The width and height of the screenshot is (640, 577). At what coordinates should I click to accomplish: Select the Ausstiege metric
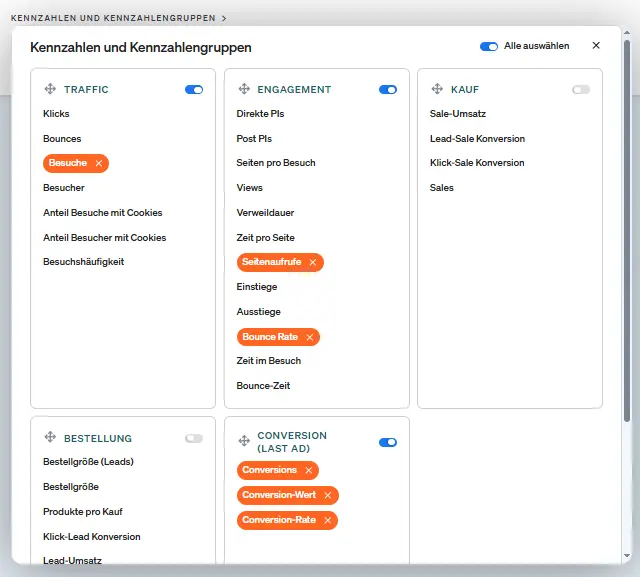[258, 312]
